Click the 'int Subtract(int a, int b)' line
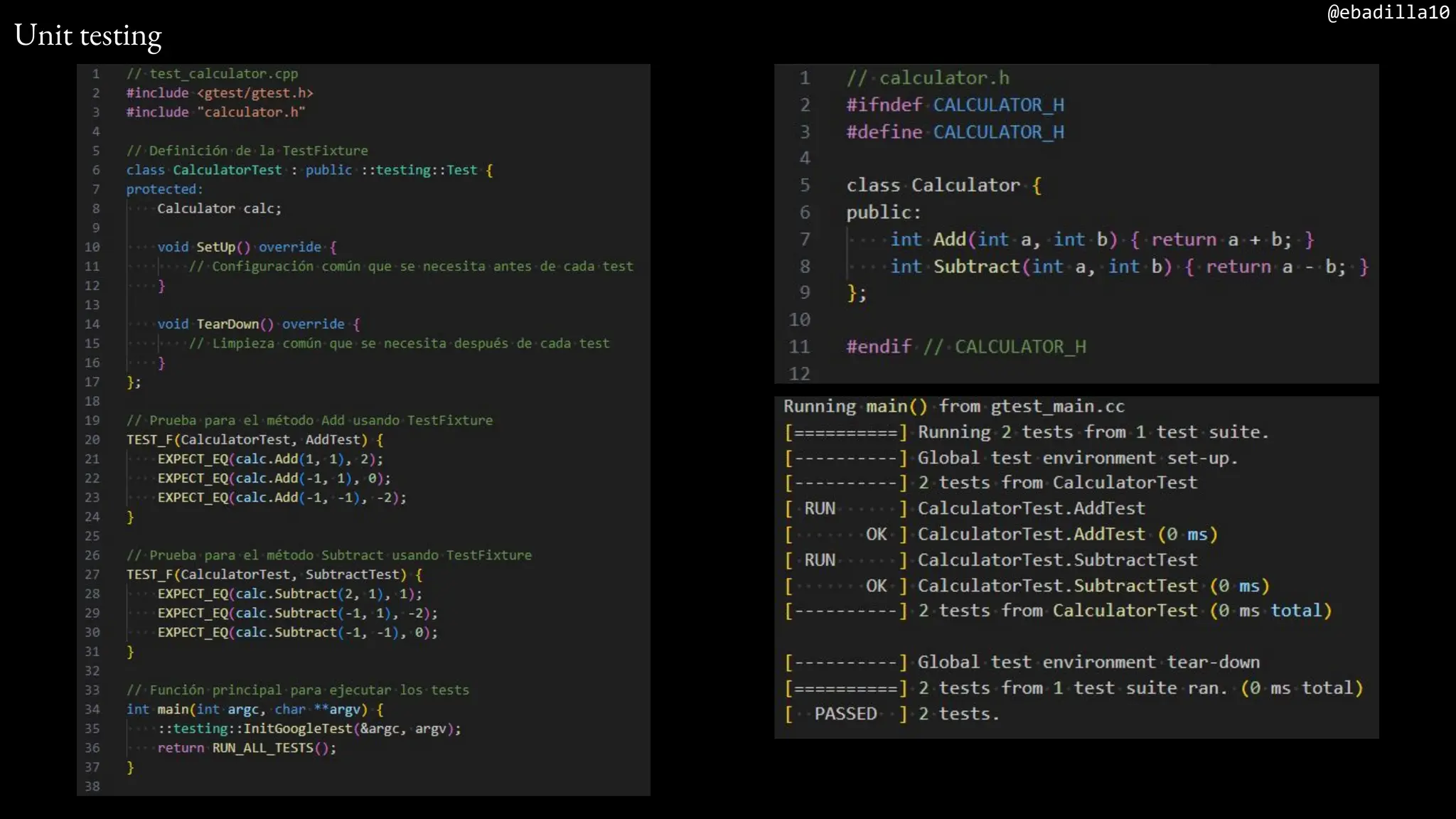1456x819 pixels. tap(1130, 266)
